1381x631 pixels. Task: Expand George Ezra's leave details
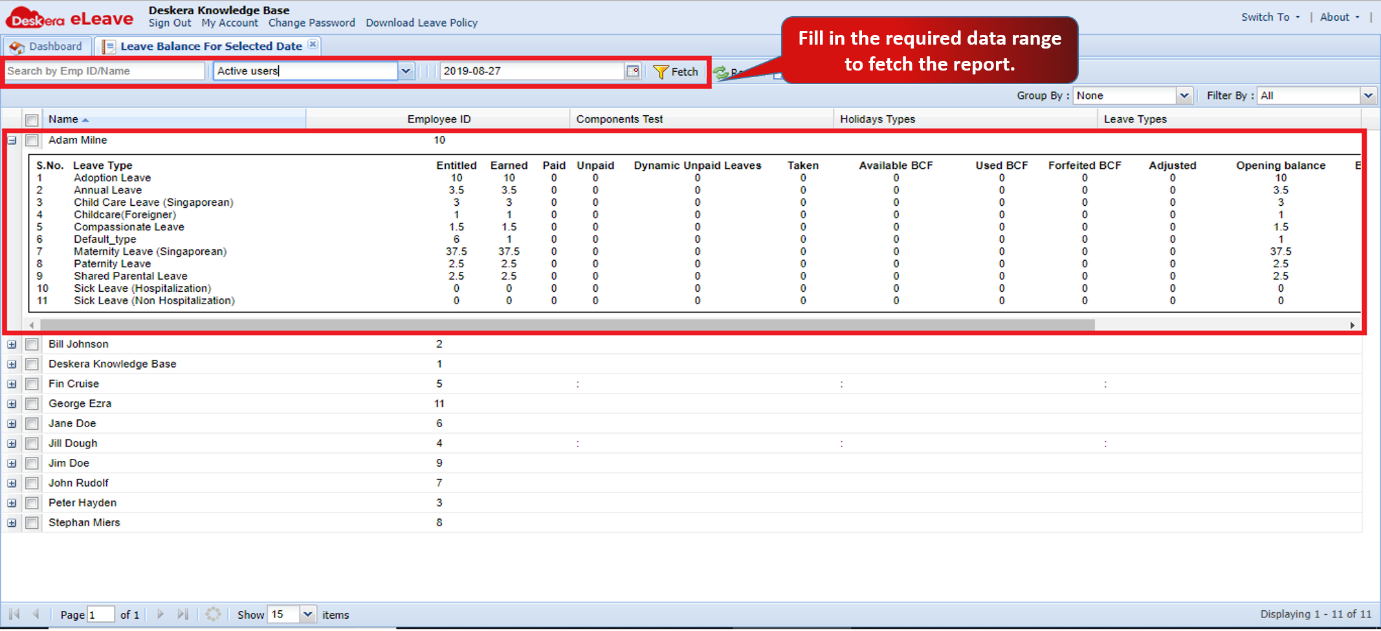tap(12, 404)
